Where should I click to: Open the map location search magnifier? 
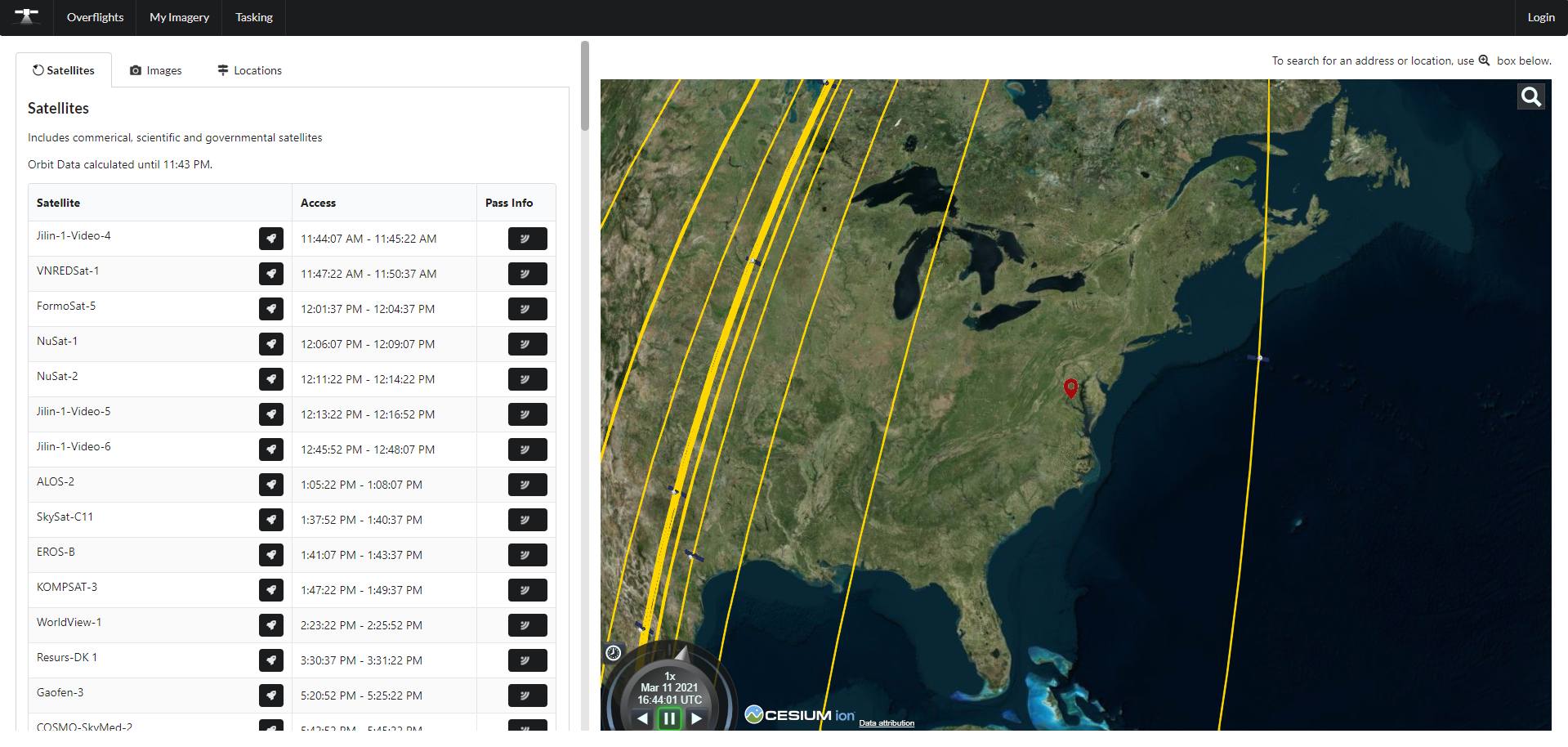1531,96
